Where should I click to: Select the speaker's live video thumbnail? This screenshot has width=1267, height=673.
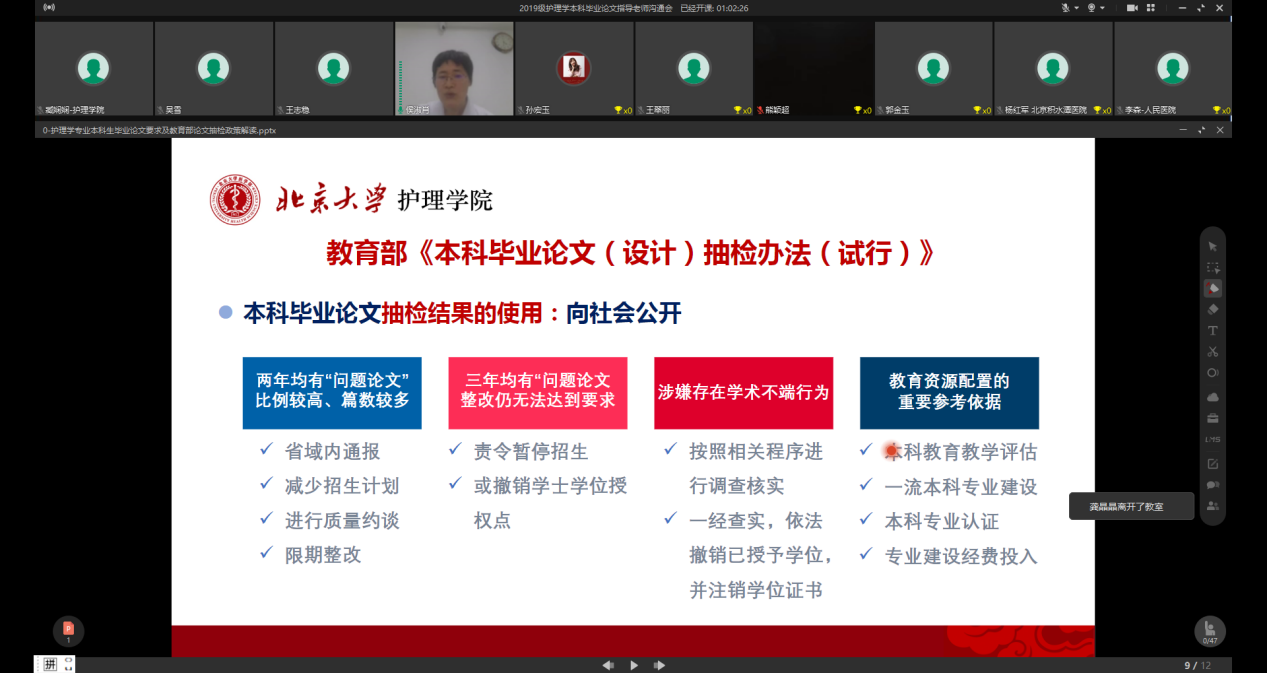tap(453, 69)
